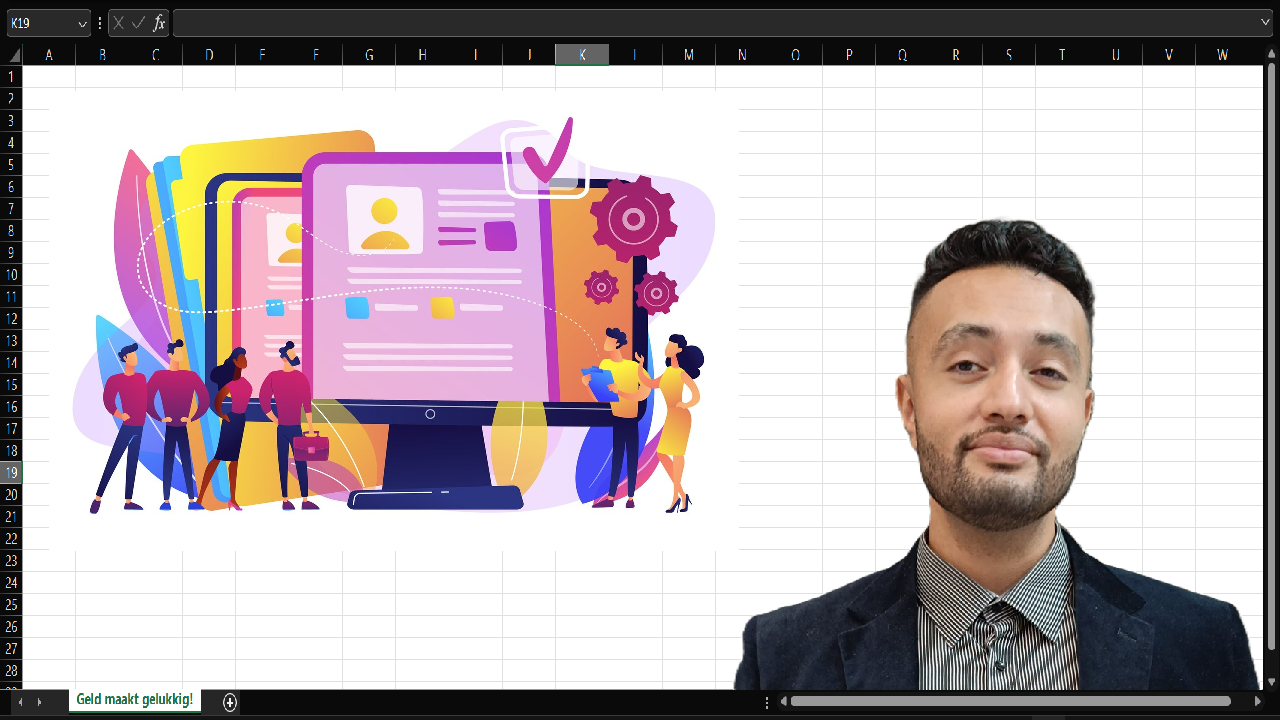Open the Name Box dropdown arrow

coord(81,23)
